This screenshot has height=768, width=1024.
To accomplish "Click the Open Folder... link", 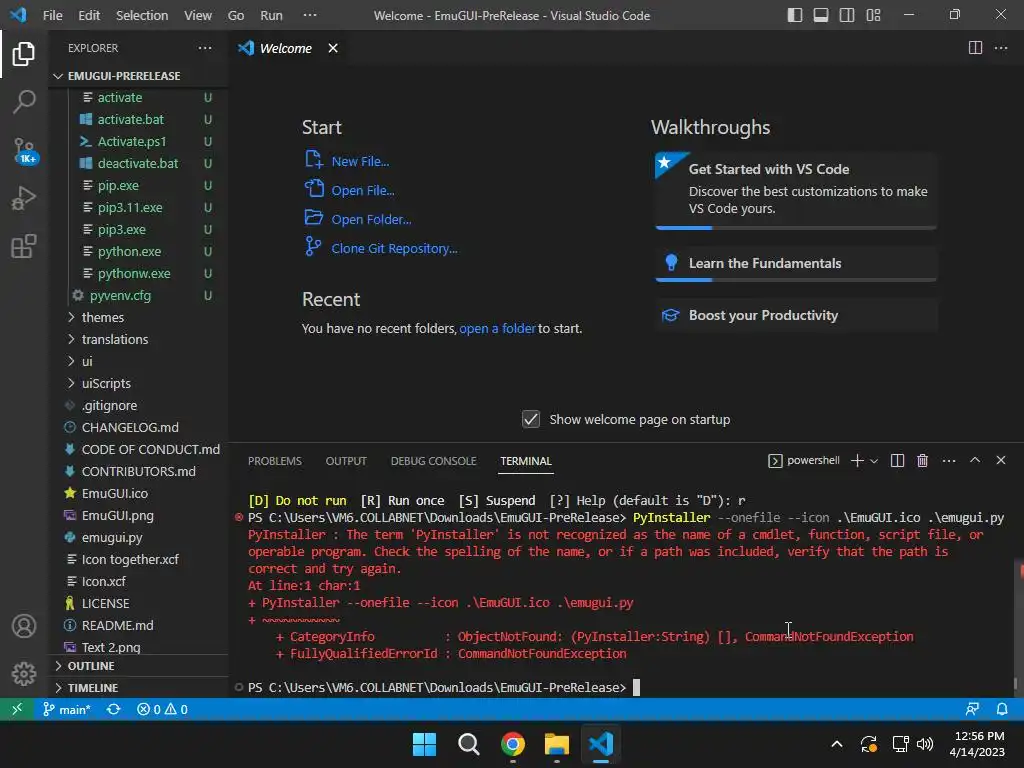I will [x=371, y=219].
